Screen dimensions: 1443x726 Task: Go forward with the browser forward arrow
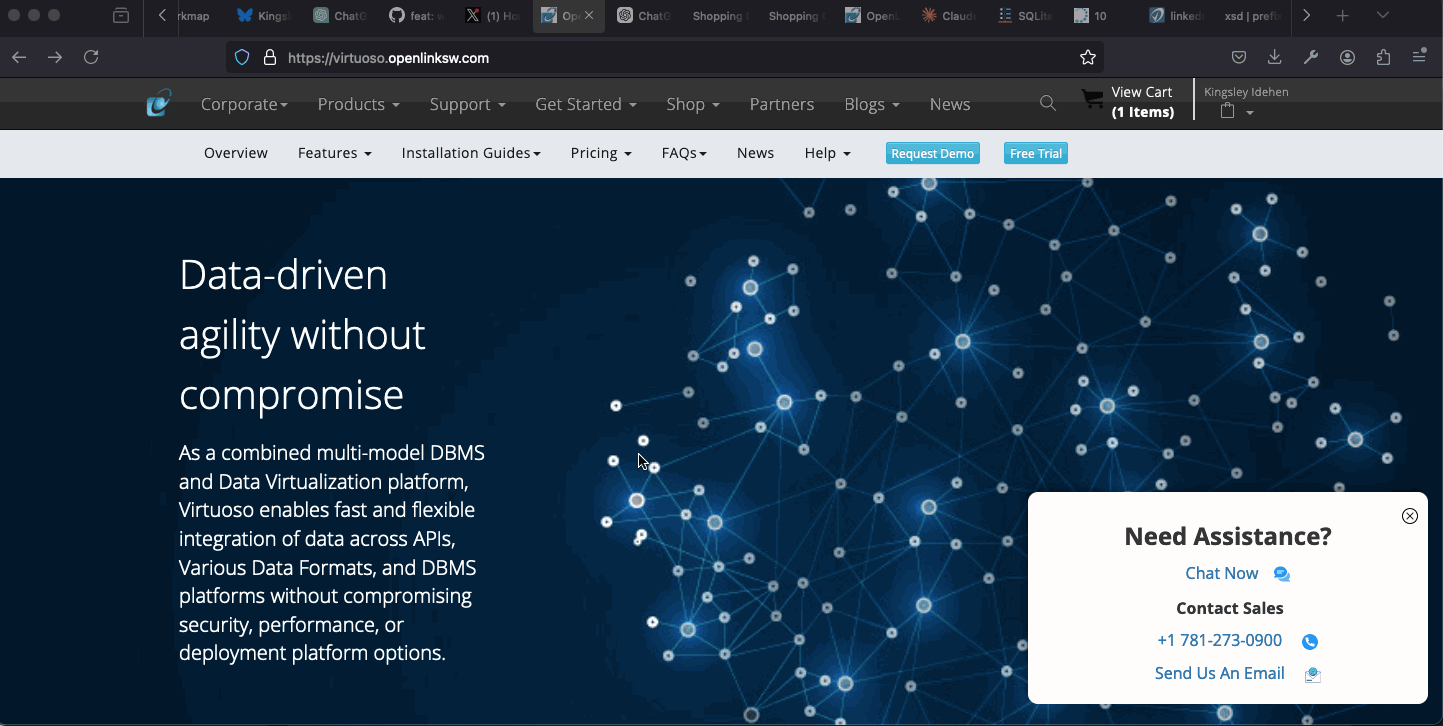point(55,58)
